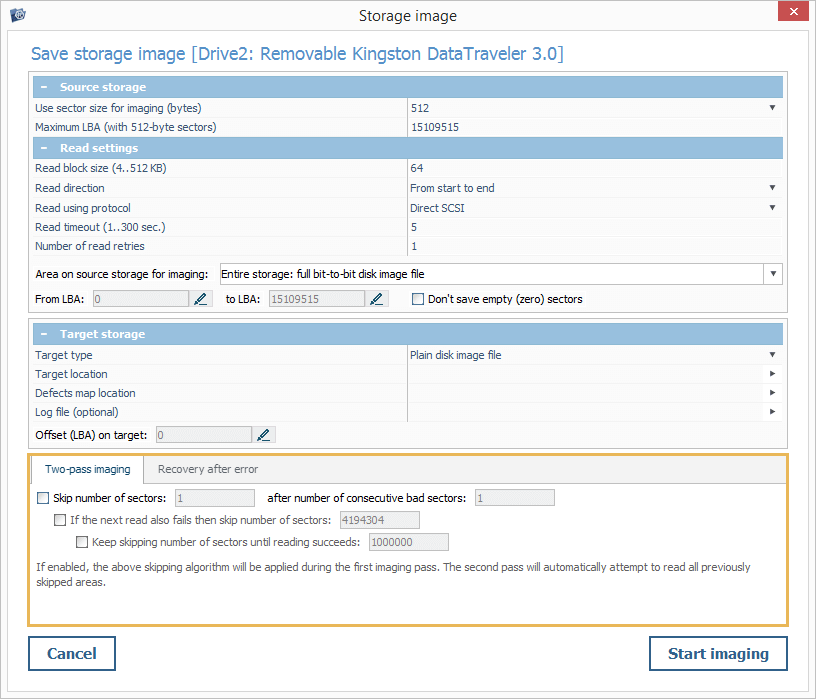Click the pencil icon for Offset on target
Viewport: 816px width, 699px height.
click(264, 434)
